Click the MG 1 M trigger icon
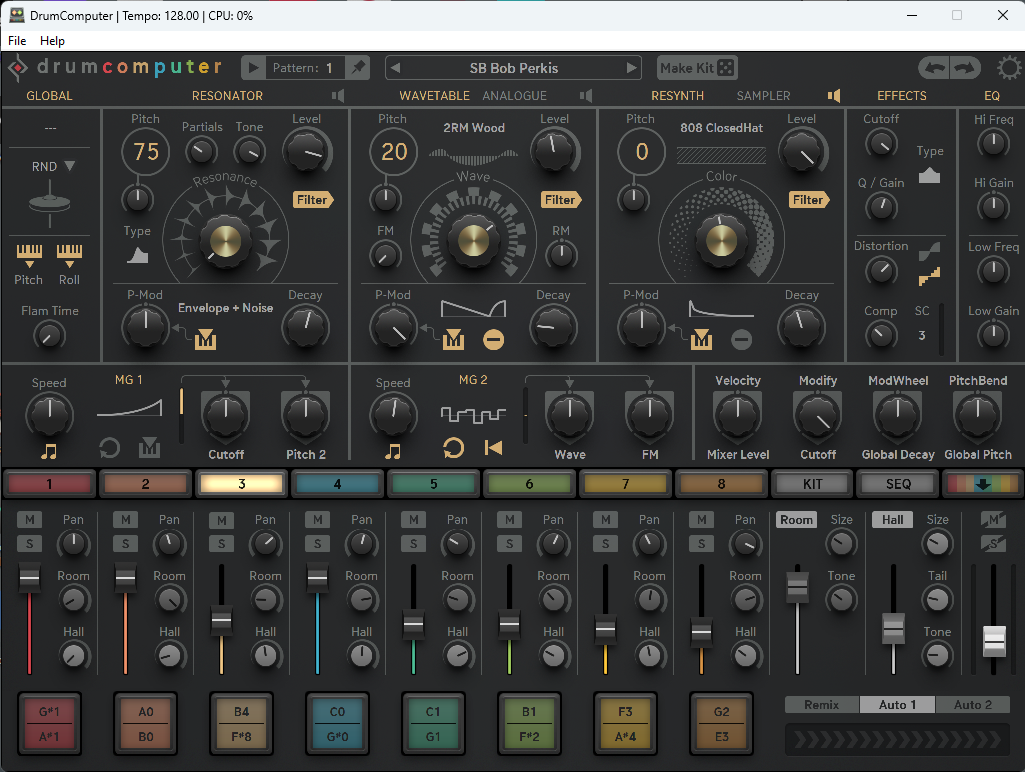The width and height of the screenshot is (1025, 772). [x=150, y=448]
